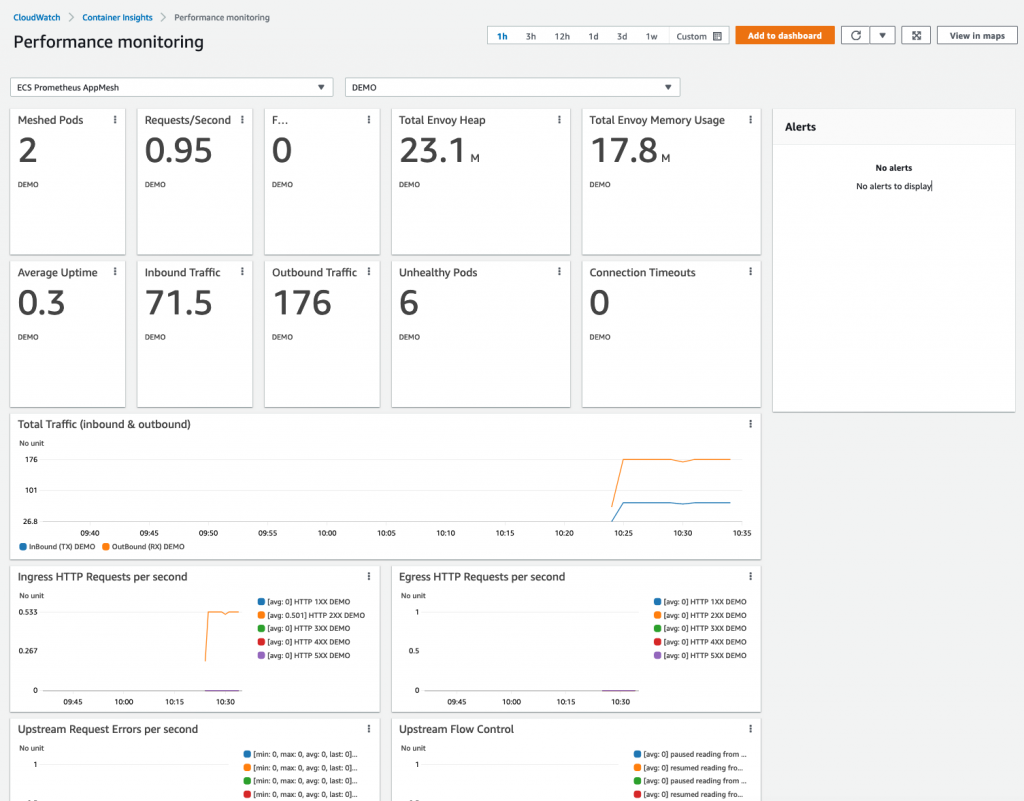Screen dimensions: 1024x801
Task: Select the 3h time range
Action: pos(531,36)
